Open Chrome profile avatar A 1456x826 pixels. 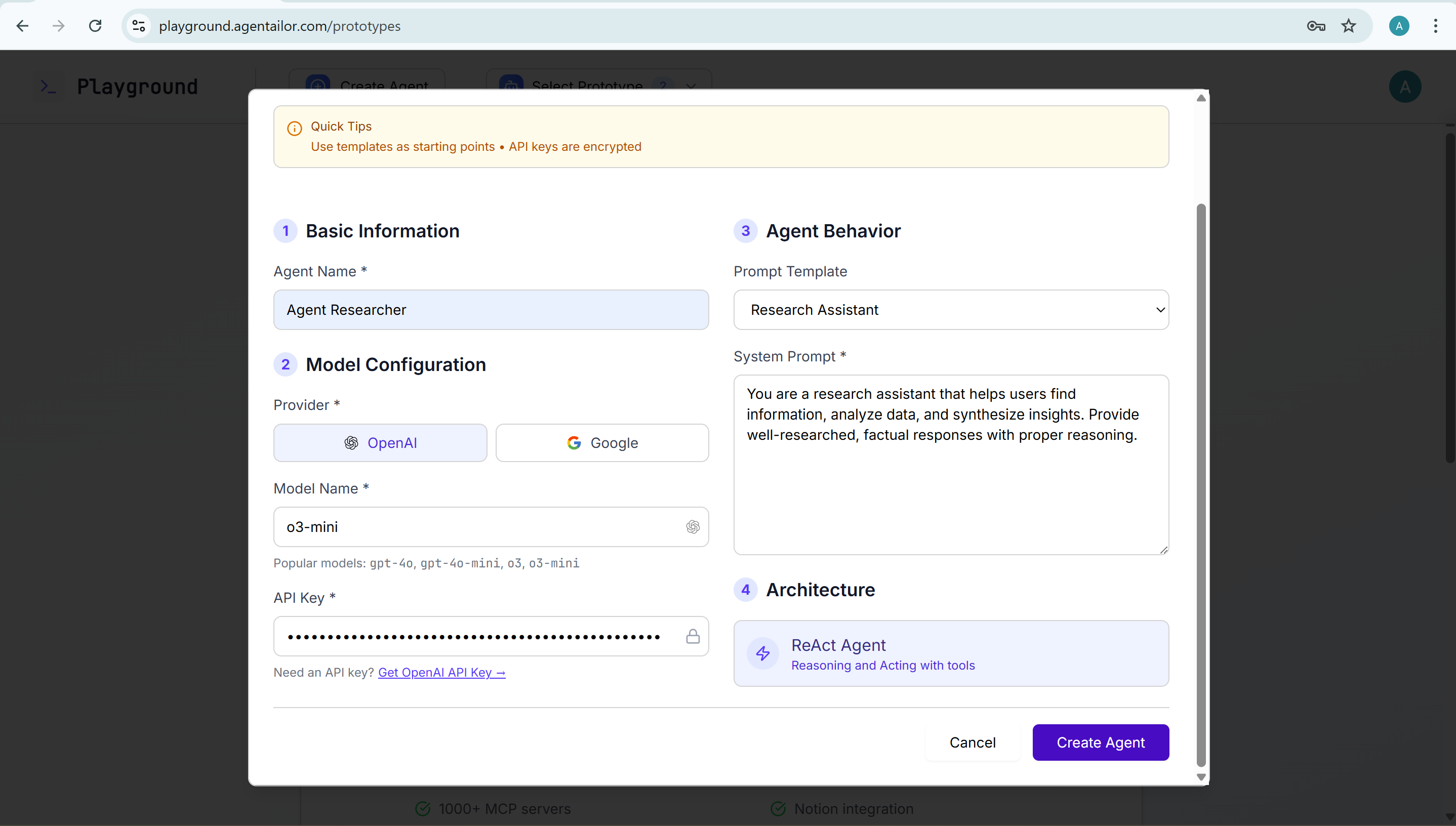coord(1399,26)
